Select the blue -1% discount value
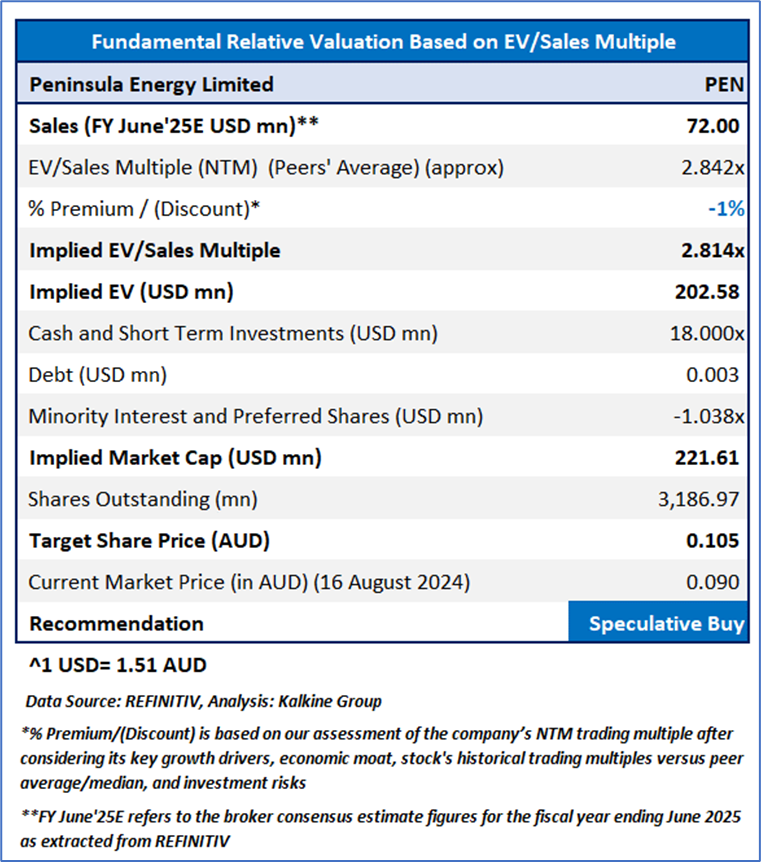 pyautogui.click(x=727, y=209)
